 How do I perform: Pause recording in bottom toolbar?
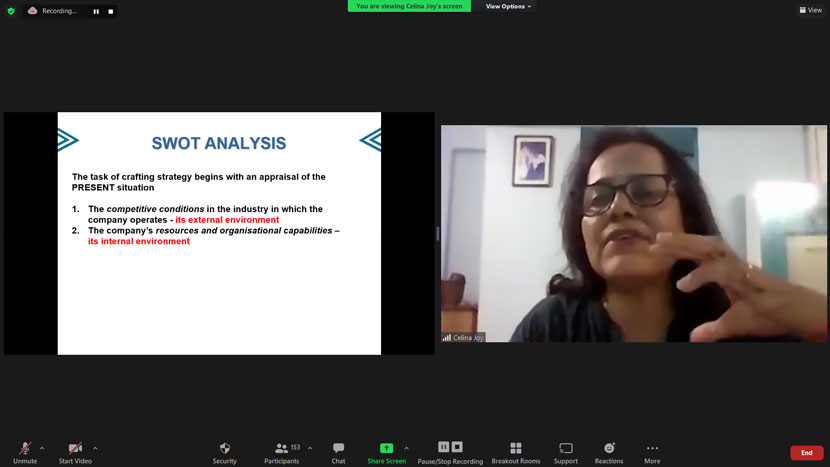pos(444,447)
